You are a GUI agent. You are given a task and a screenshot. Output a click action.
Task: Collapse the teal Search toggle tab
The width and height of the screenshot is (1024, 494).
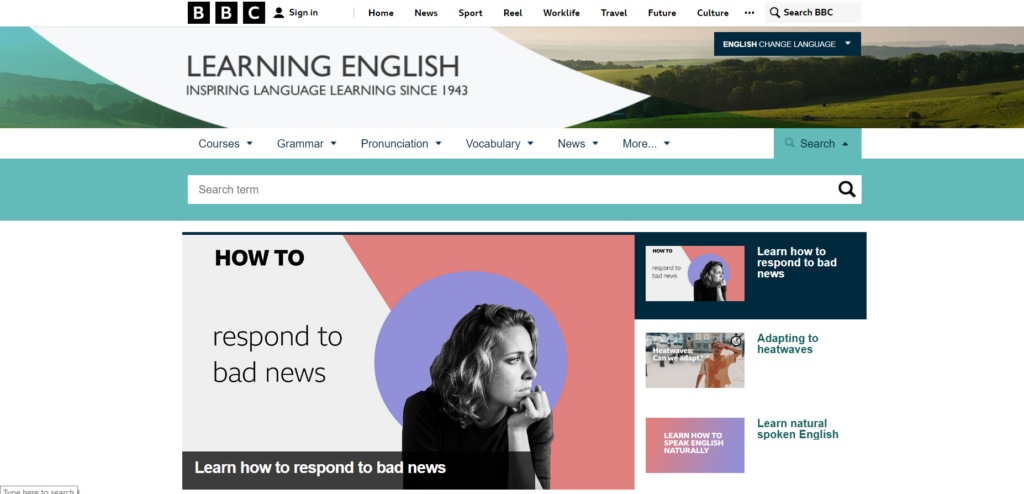[817, 144]
